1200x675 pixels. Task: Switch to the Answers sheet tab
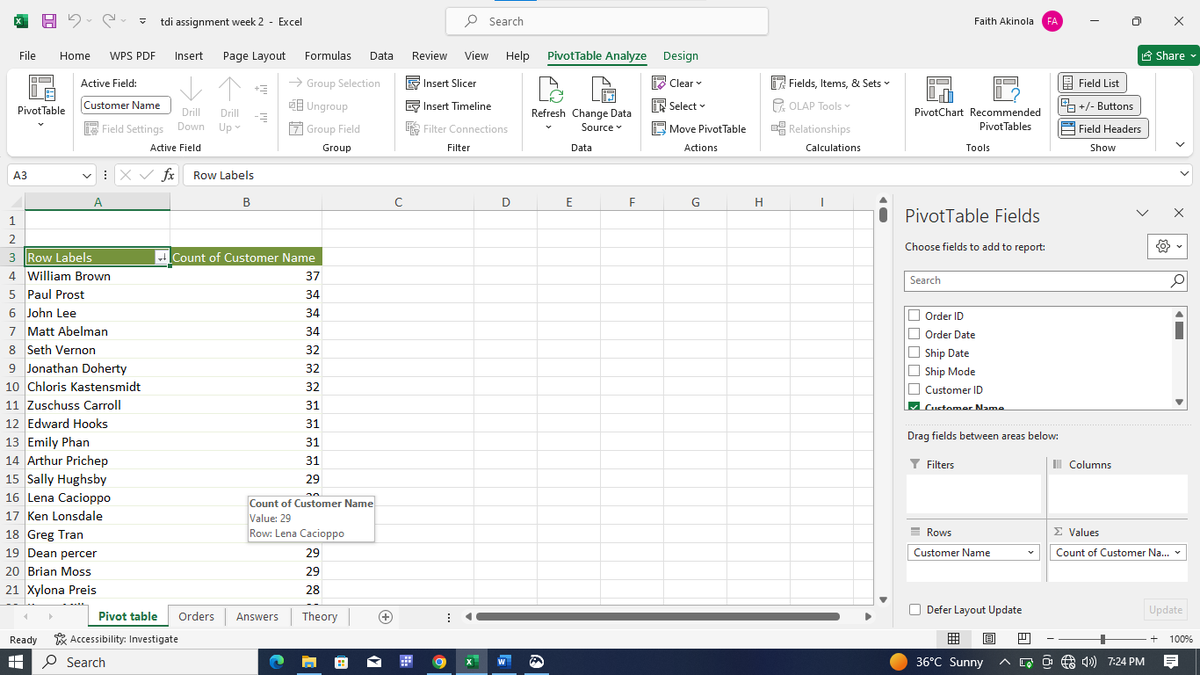(257, 617)
